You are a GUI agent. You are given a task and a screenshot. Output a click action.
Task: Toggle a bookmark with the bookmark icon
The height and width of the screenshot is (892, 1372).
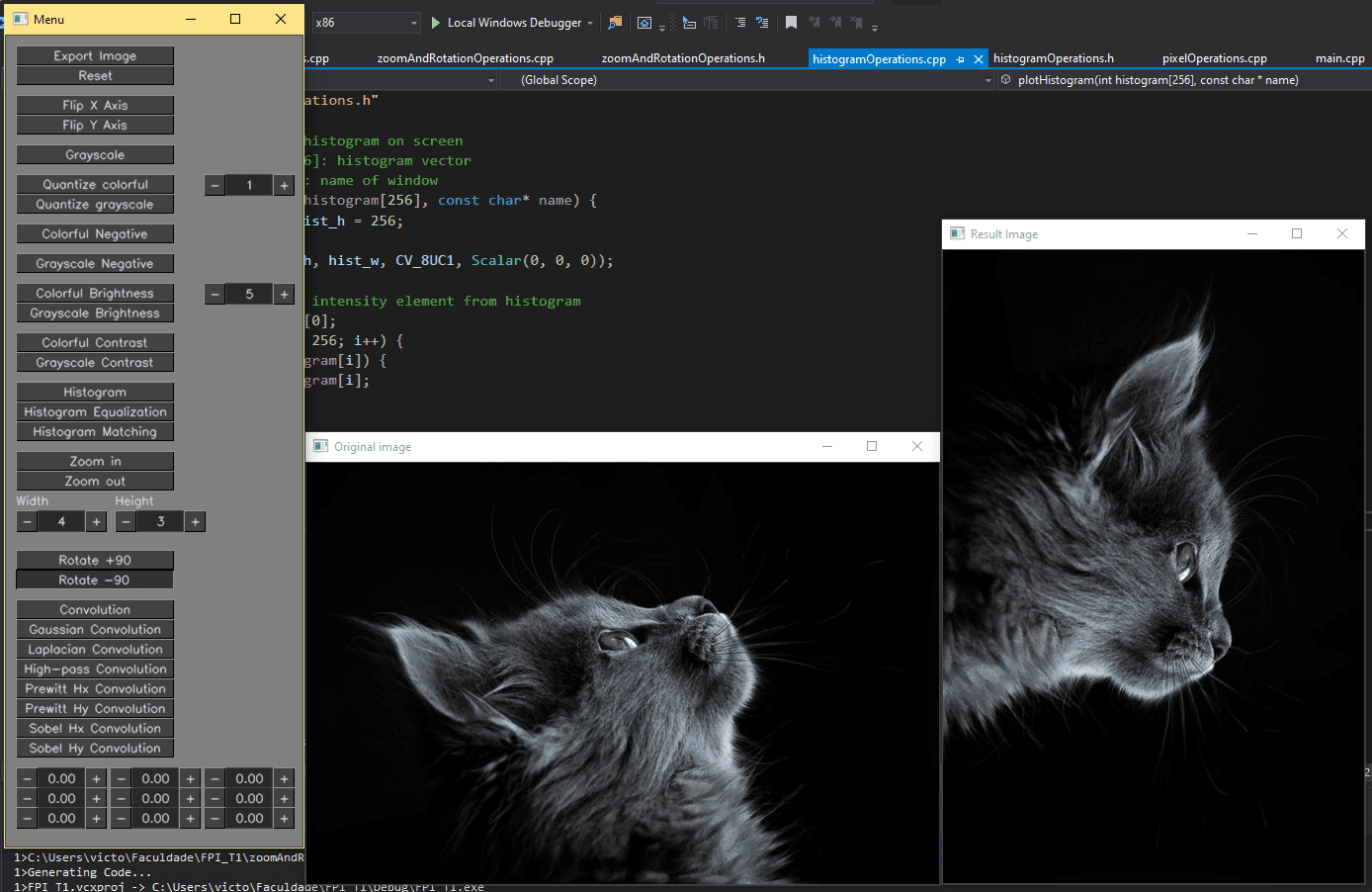point(792,22)
